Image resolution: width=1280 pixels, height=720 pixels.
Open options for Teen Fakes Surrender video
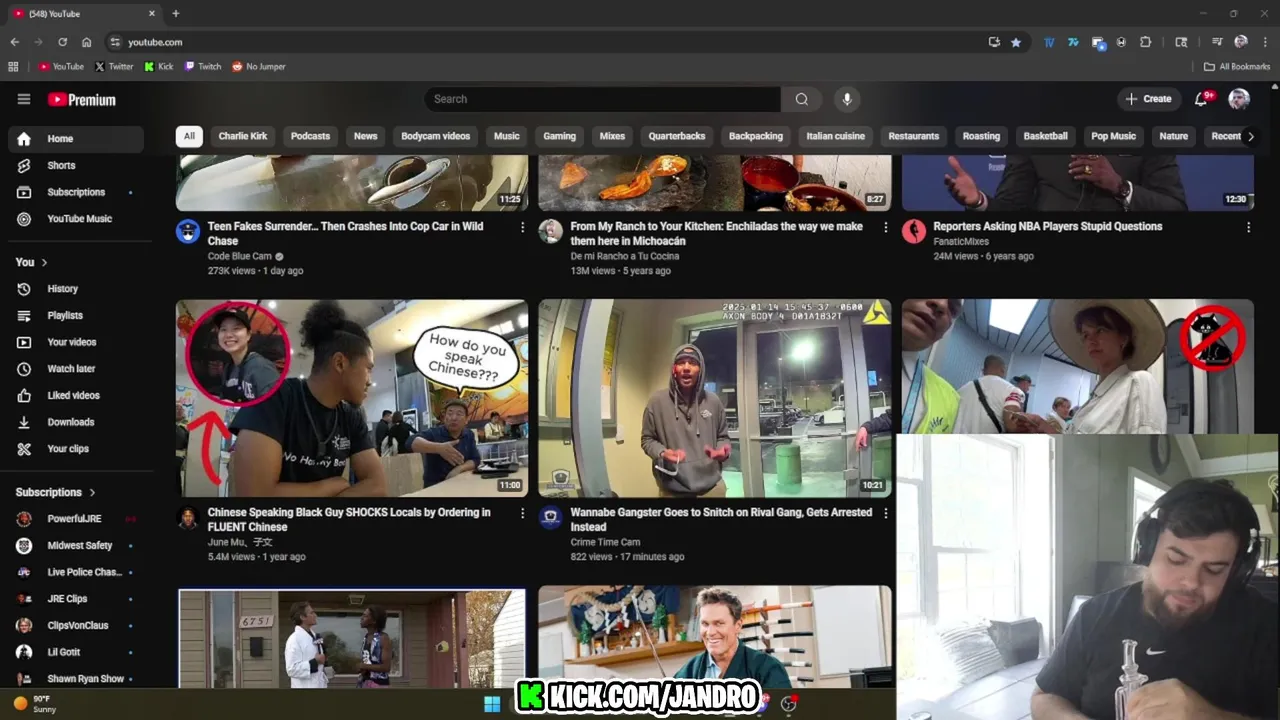pyautogui.click(x=522, y=227)
